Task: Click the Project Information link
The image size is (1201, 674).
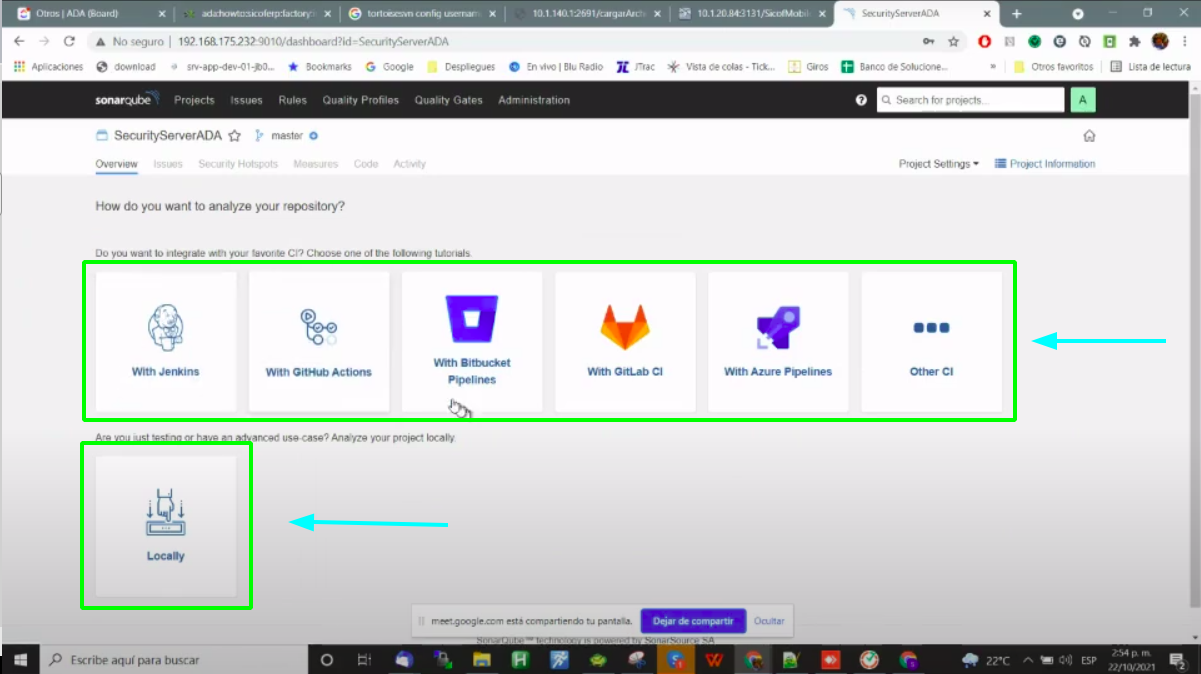Action: tap(1045, 164)
